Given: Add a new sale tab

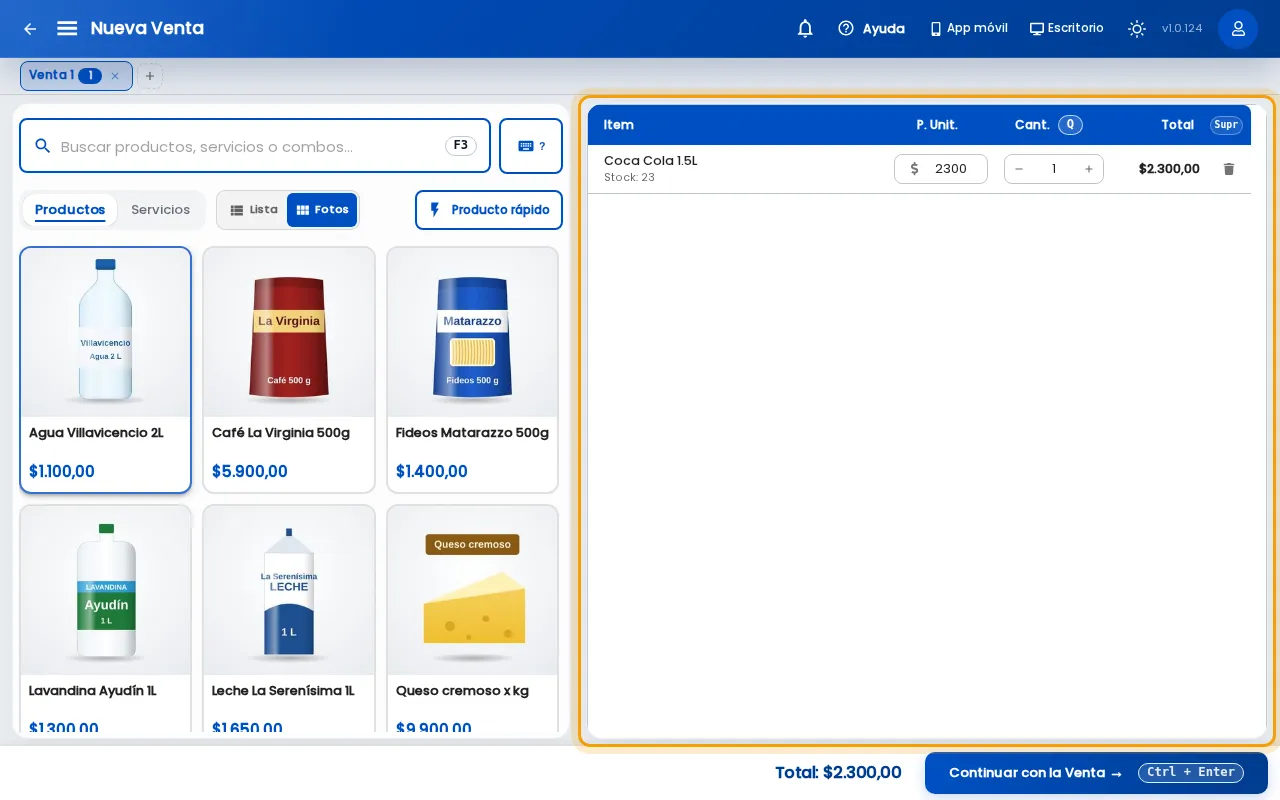Looking at the screenshot, I should click(x=150, y=76).
